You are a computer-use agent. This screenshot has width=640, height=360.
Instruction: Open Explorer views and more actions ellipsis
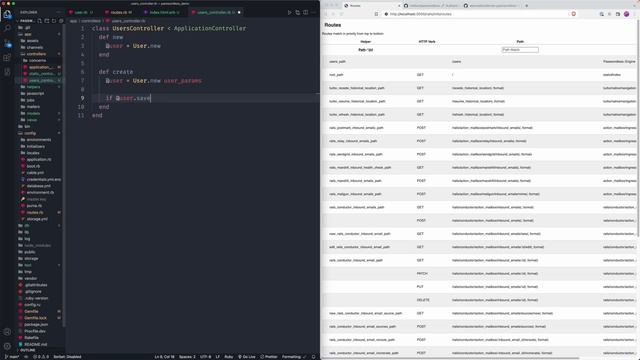pyautogui.click(x=58, y=13)
